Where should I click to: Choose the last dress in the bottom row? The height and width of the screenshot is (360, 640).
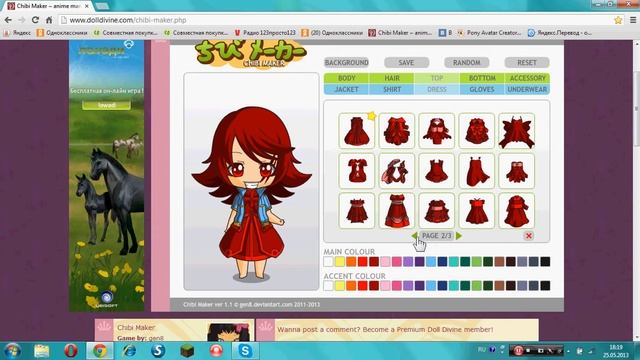tap(516, 211)
